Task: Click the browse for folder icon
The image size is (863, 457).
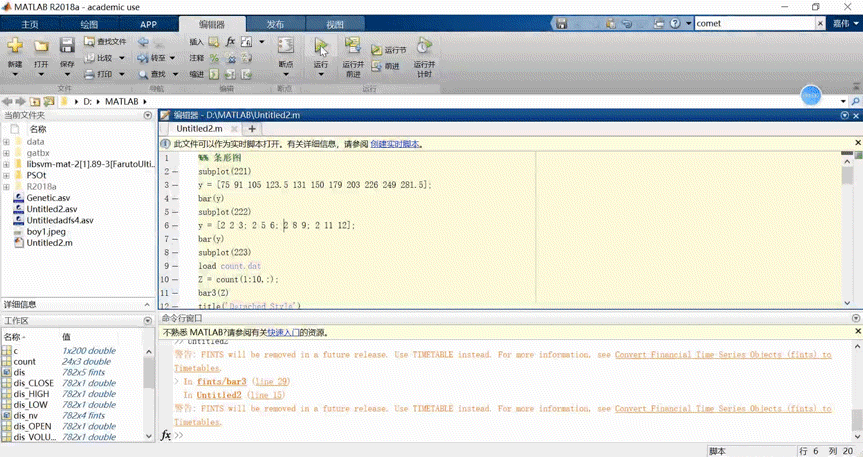Action: coord(49,101)
